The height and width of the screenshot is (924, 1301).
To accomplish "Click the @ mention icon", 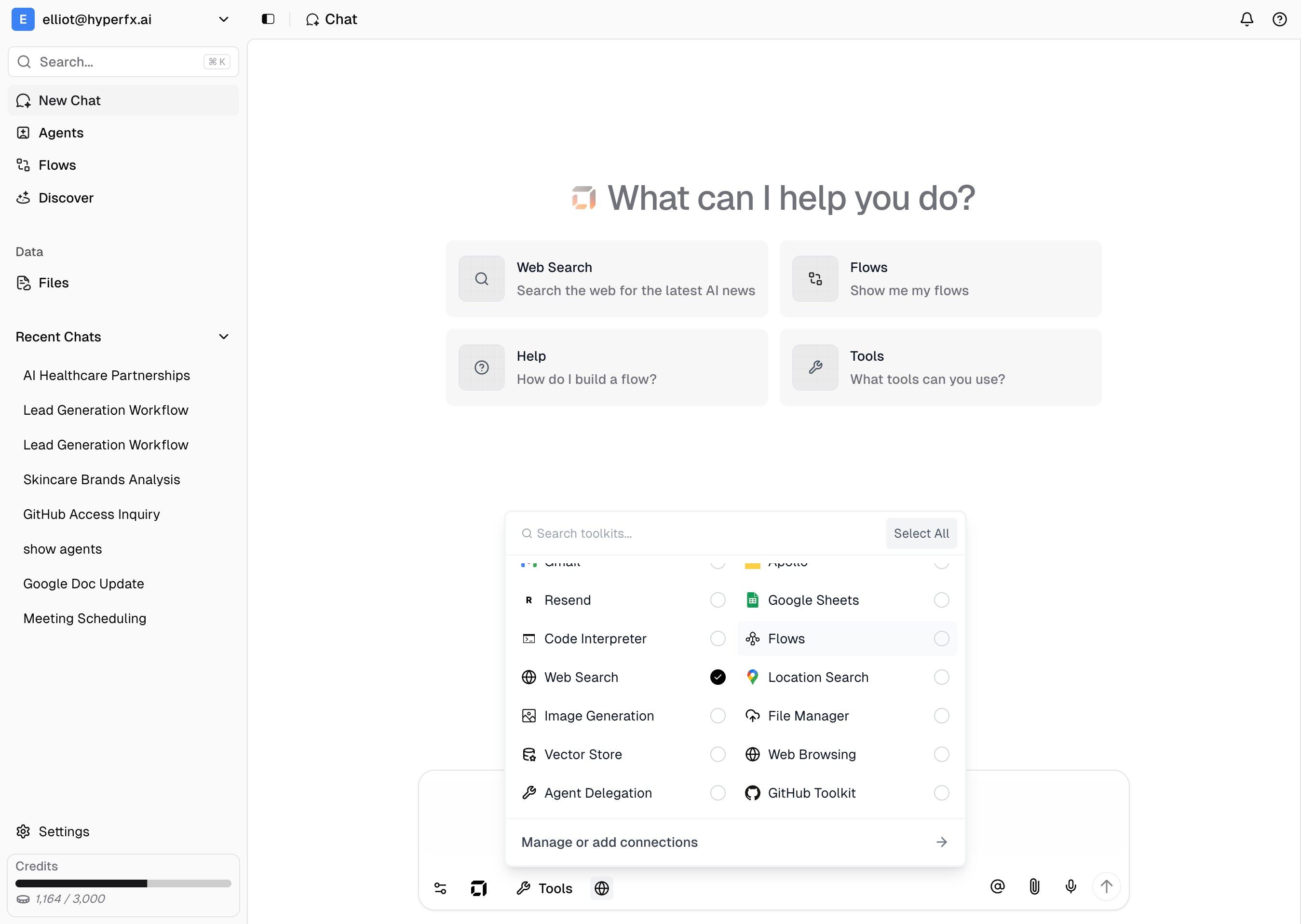I will pyautogui.click(x=997, y=886).
